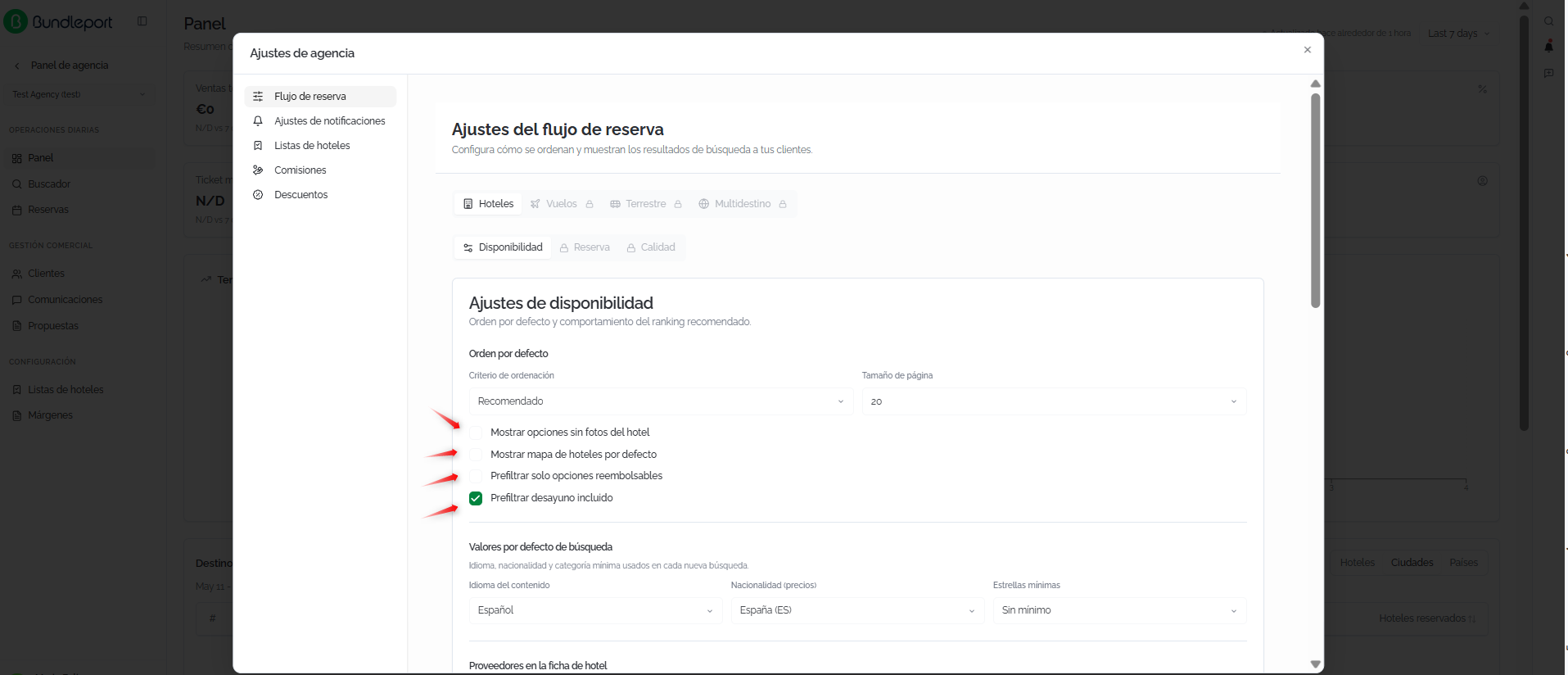
Task: Click the Márgenes icon in sidebar
Action: [x=17, y=415]
